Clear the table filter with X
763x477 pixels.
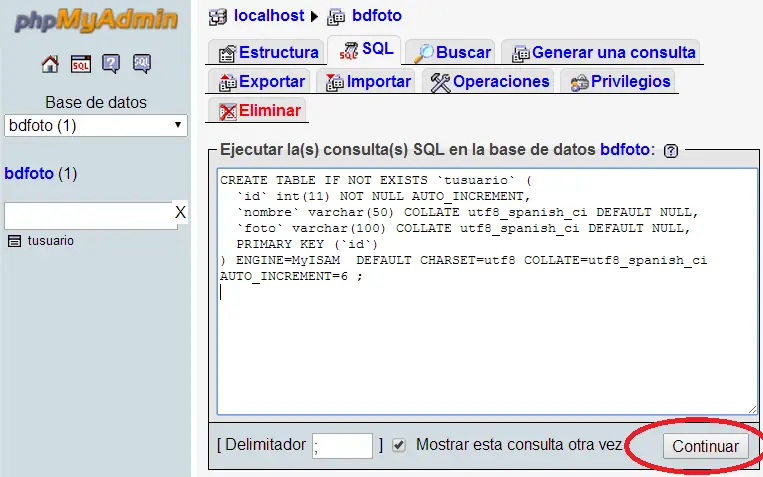pos(180,212)
